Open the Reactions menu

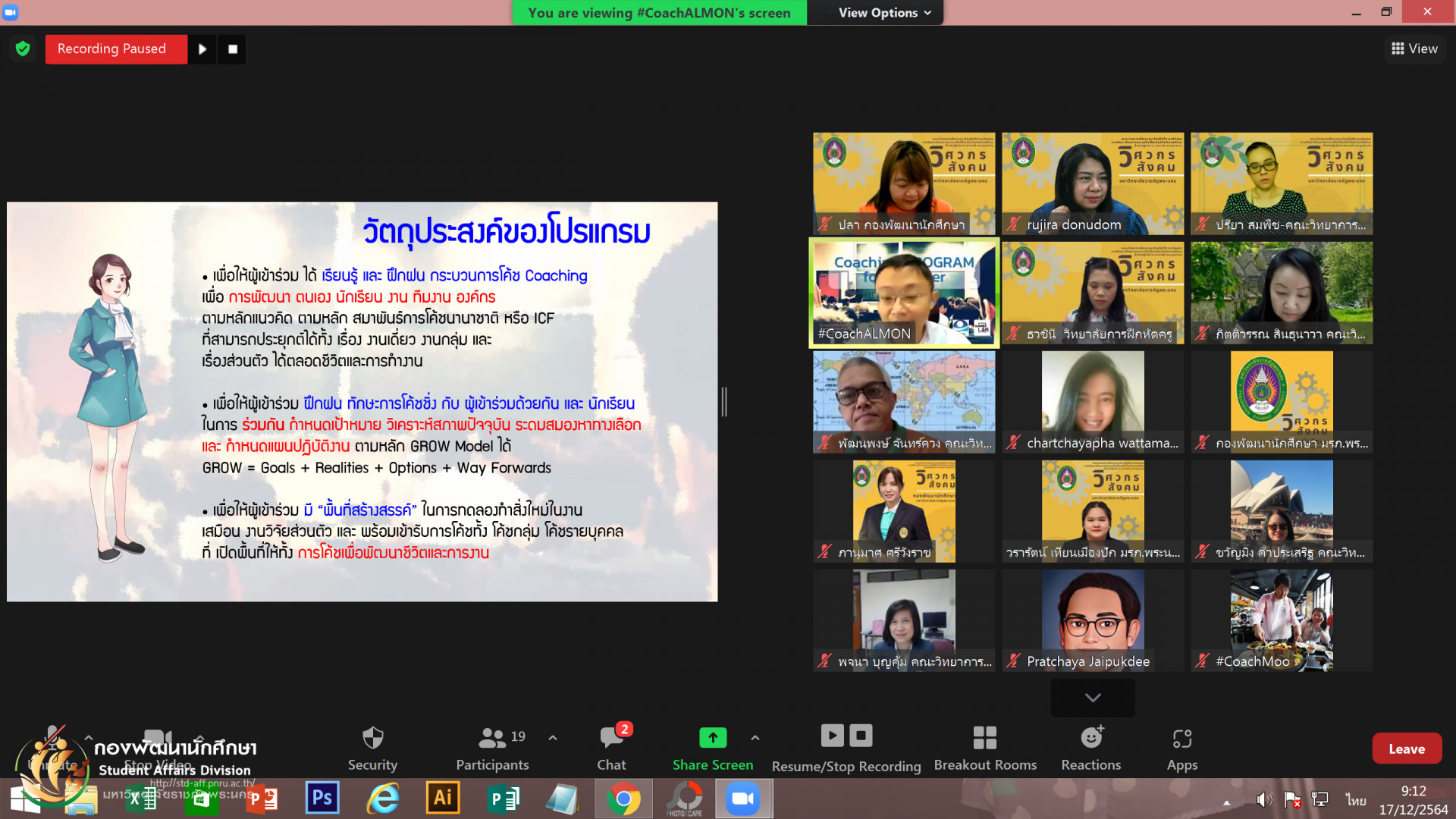(1090, 748)
